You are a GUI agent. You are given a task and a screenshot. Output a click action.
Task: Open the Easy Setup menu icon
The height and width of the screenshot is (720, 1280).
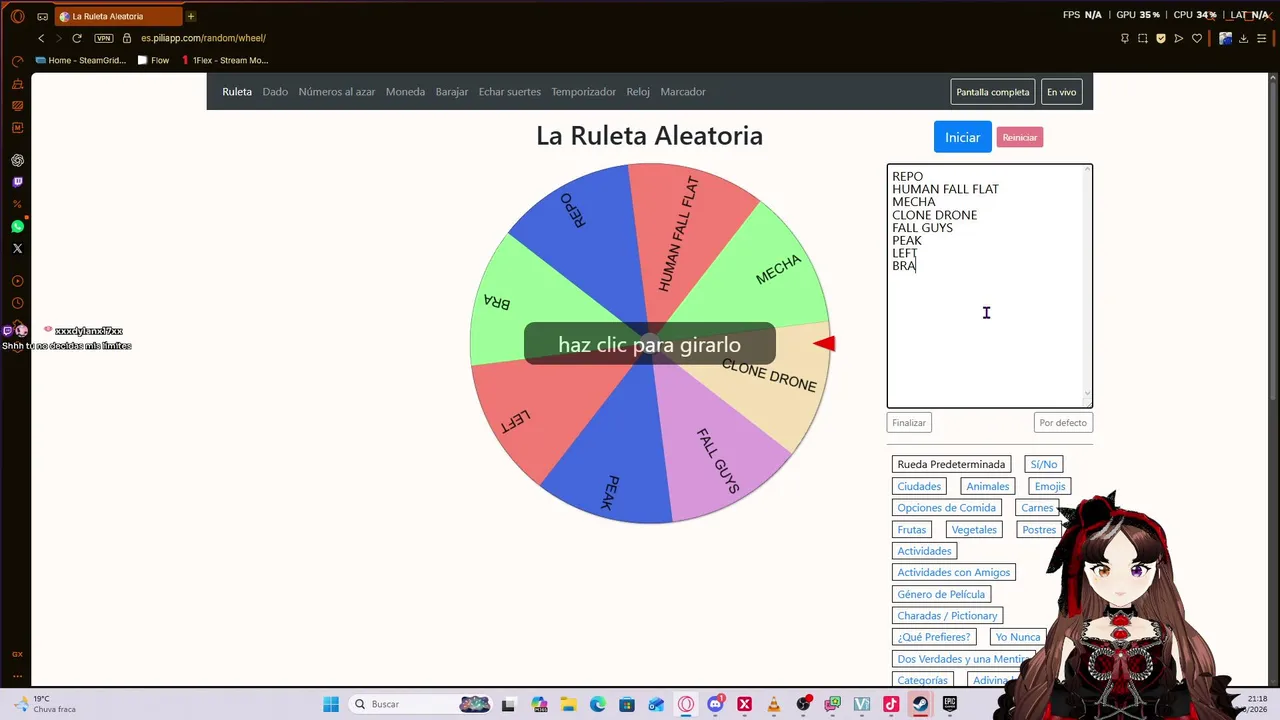coord(1261,38)
